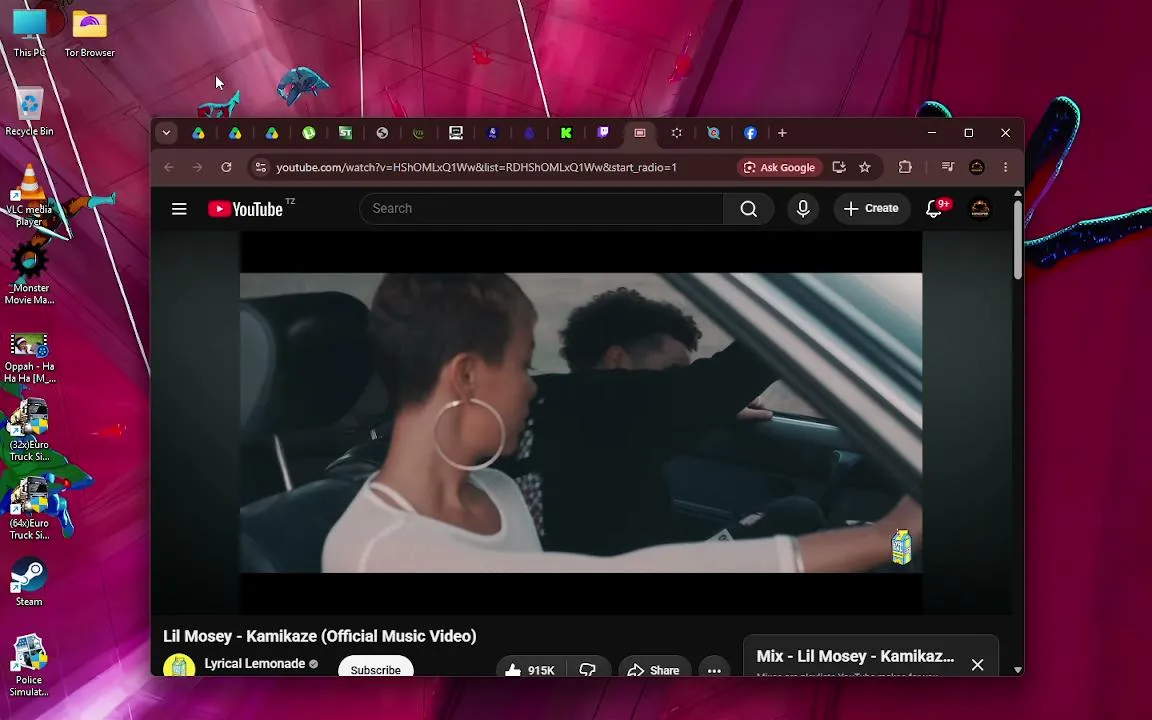Select Steam desktop icon
The image size is (1152, 720).
[29, 582]
